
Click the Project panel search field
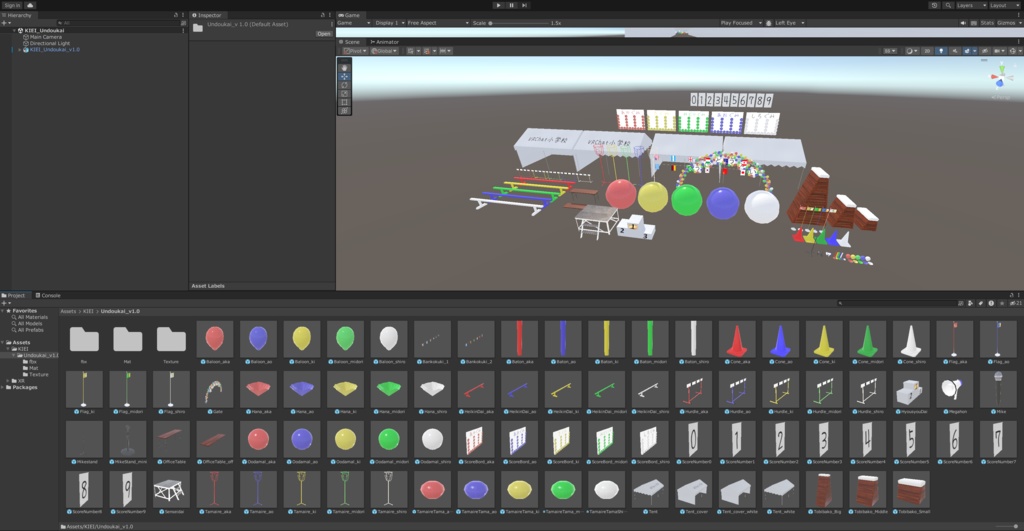(896, 303)
